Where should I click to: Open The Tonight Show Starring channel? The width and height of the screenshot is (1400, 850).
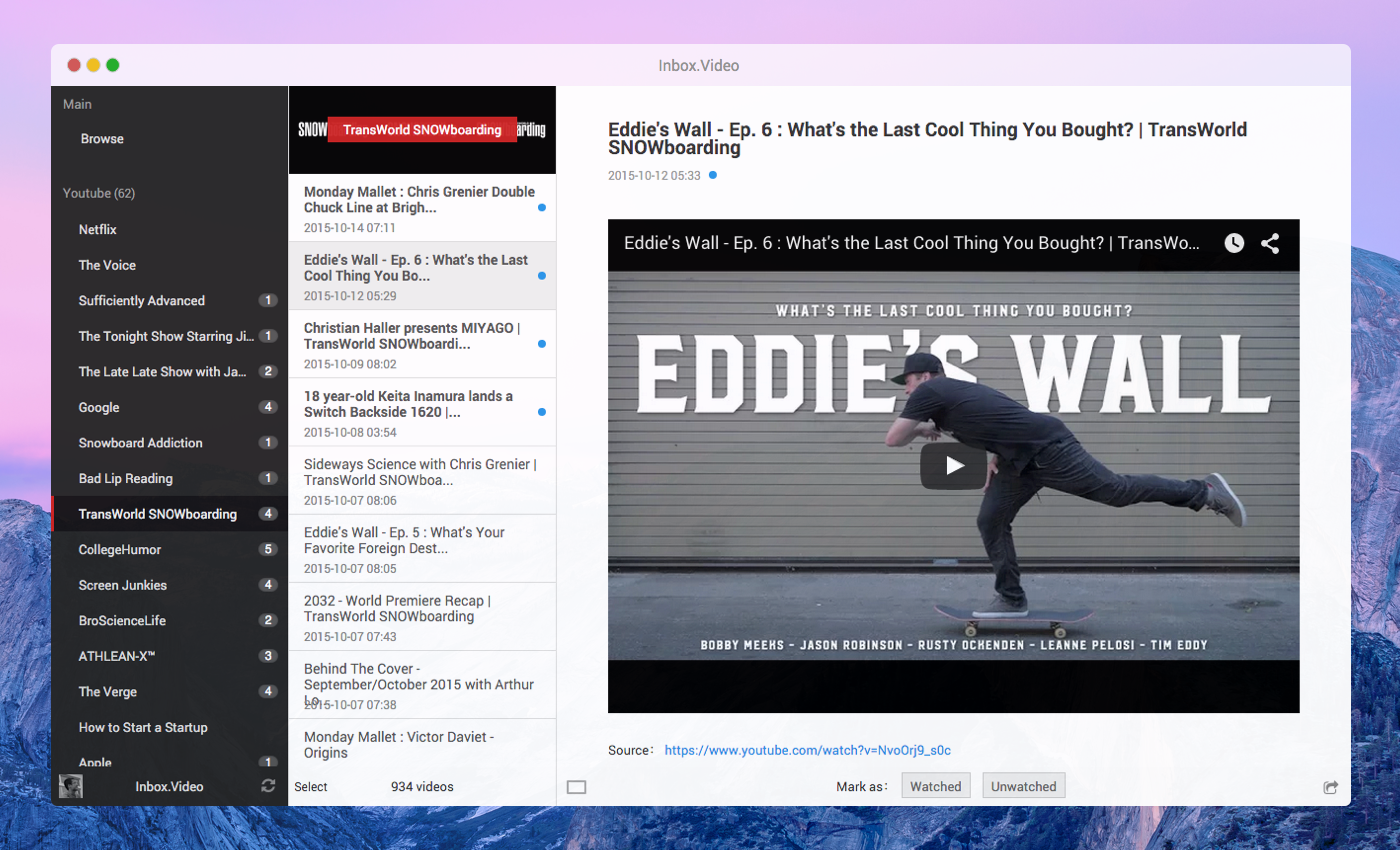coord(169,336)
